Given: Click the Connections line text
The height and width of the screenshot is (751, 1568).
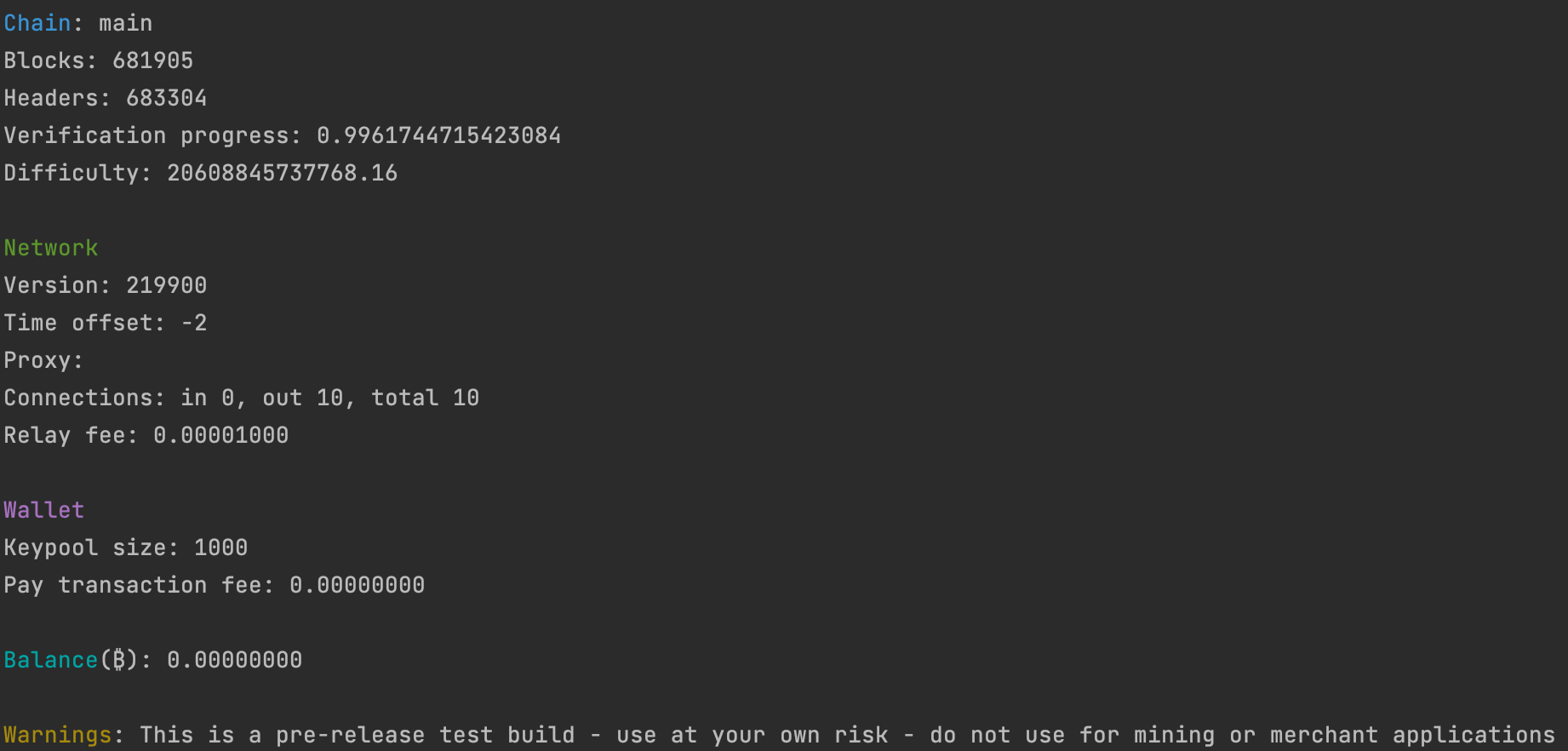Looking at the screenshot, I should pos(242,398).
